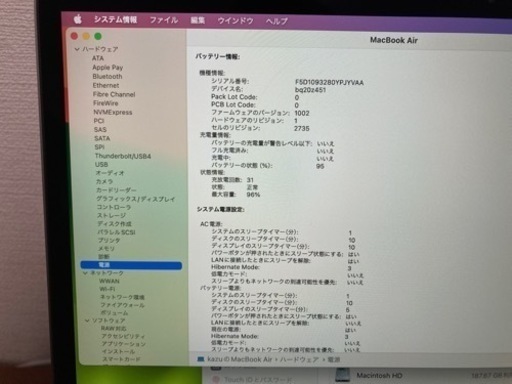Click kazuのMacBook Air in path bar
The image size is (512, 384).
[240, 359]
